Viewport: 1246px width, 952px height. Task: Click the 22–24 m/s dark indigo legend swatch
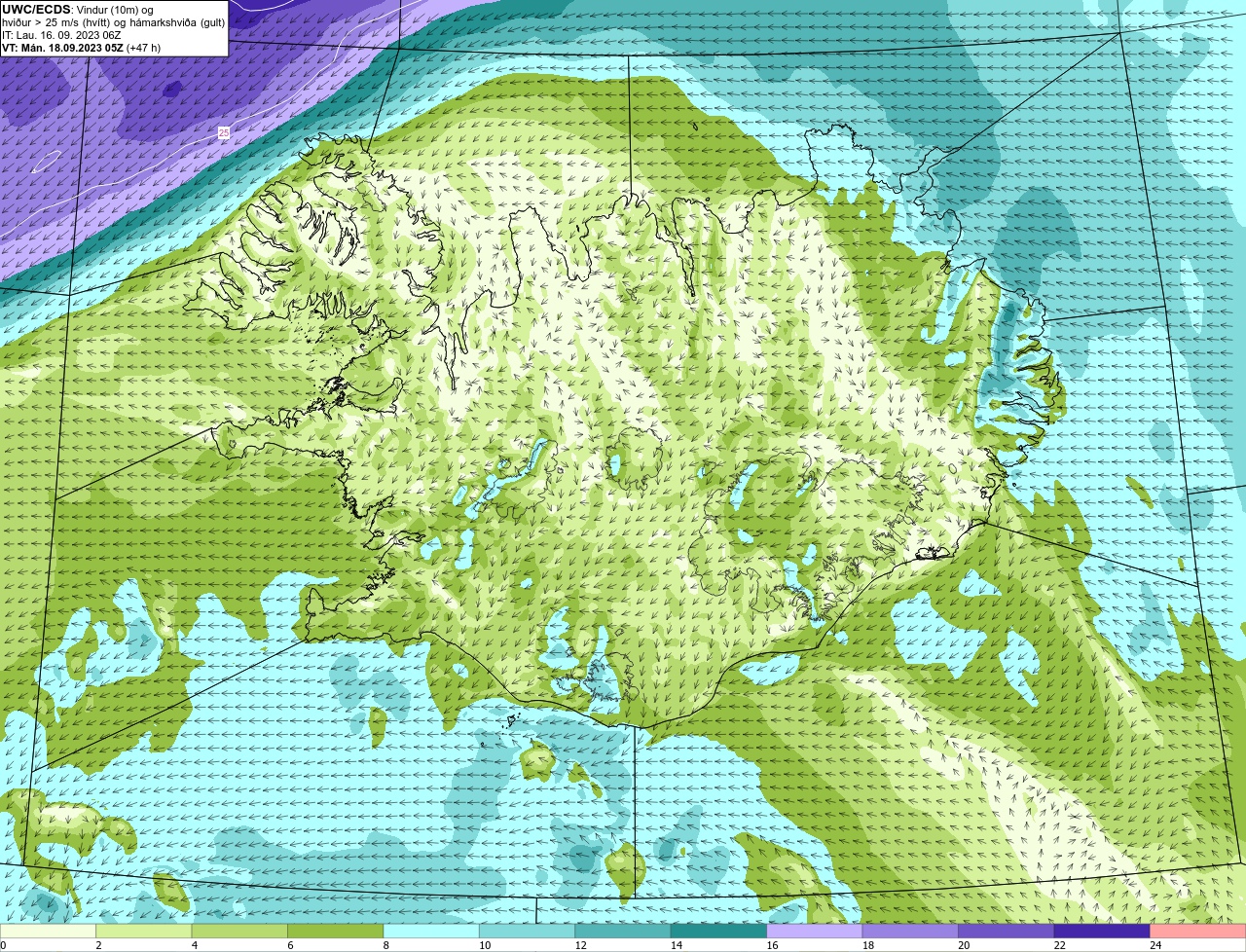coord(1102,931)
